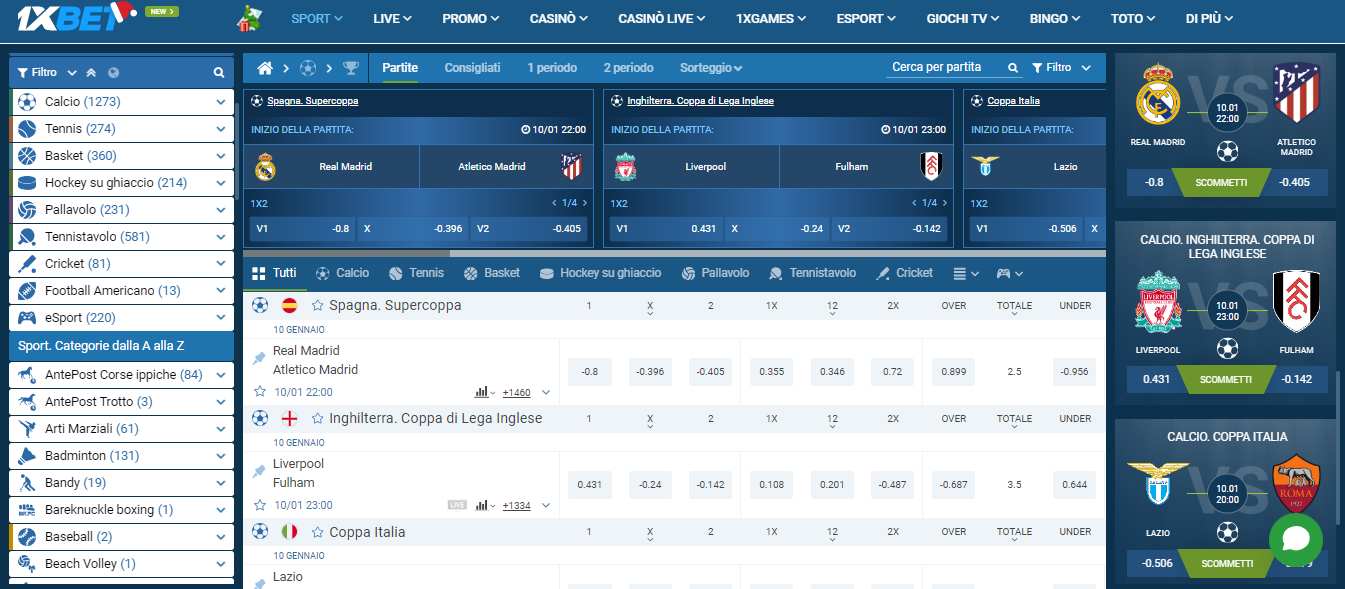This screenshot has height=589, width=1345.
Task: Open the live chat bubble button
Action: coord(1296,539)
